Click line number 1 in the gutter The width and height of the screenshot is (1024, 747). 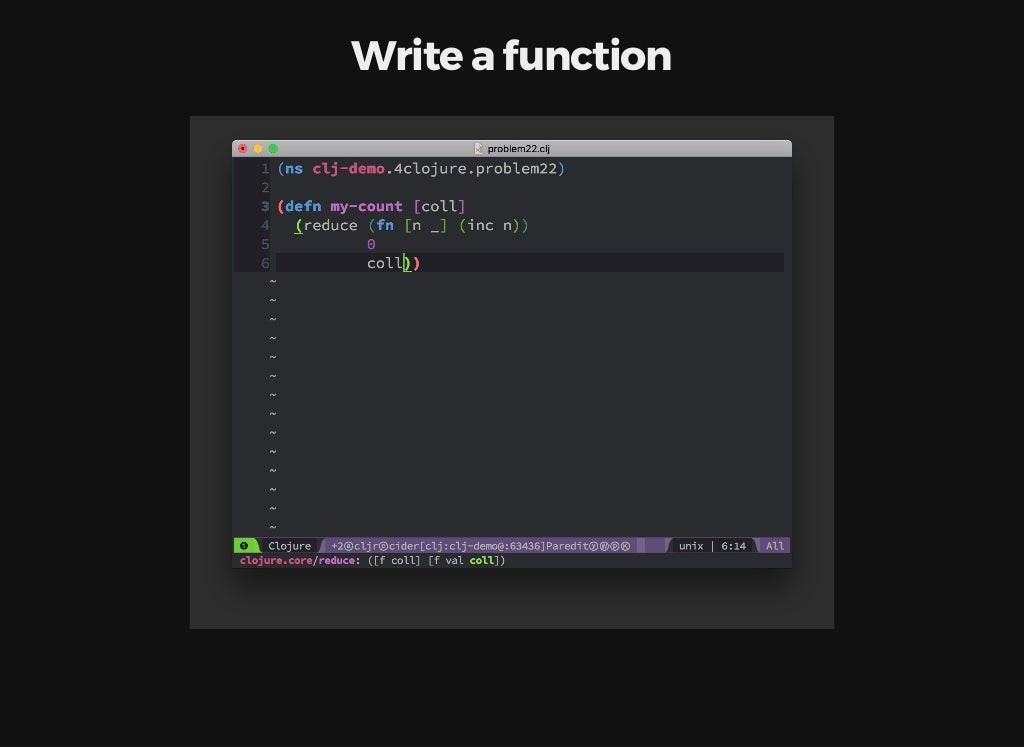click(x=265, y=169)
